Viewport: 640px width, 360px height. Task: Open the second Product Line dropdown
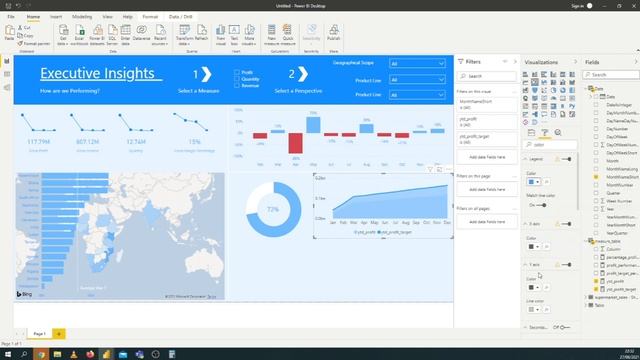tap(417, 95)
